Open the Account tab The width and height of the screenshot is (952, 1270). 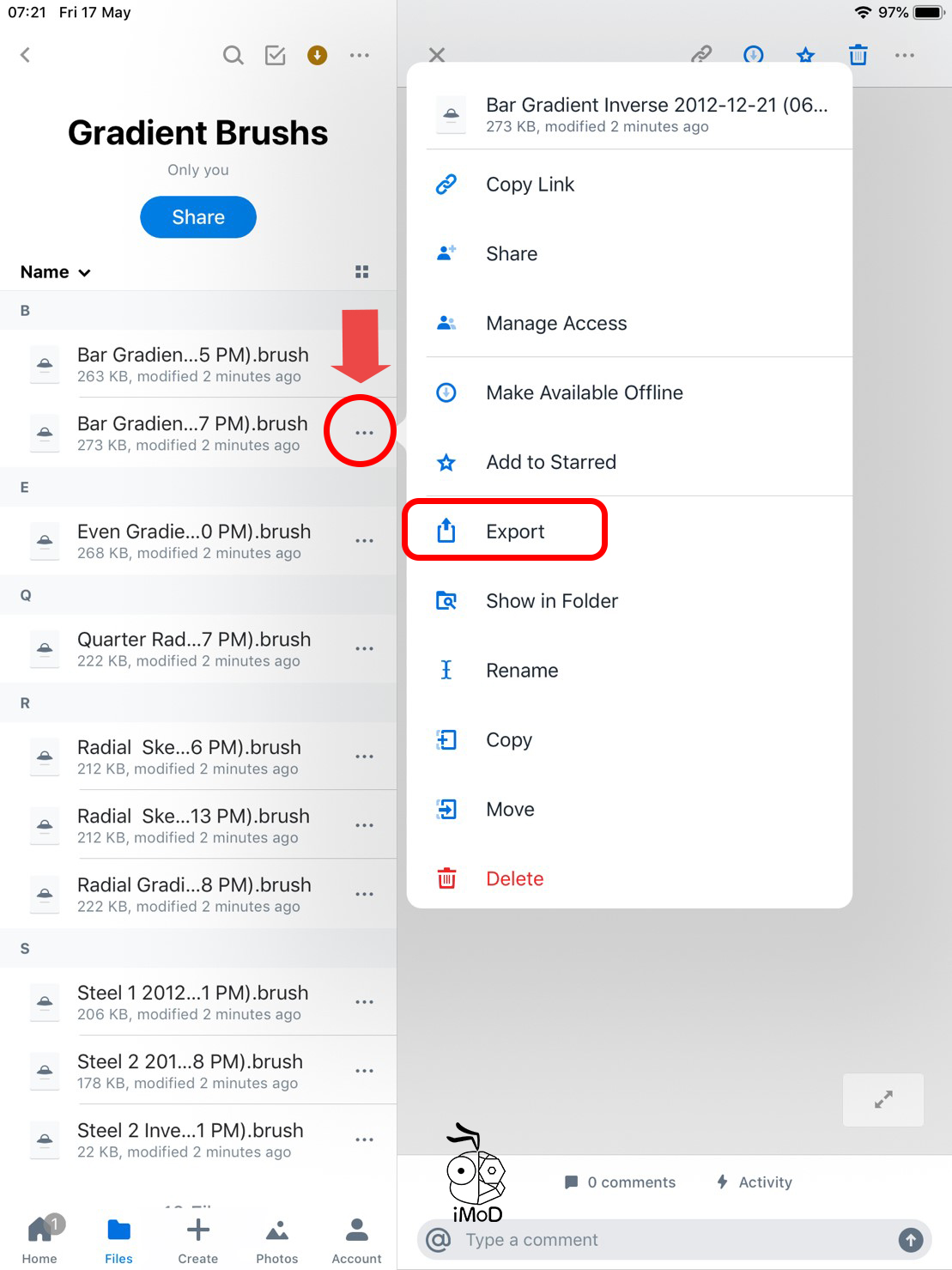(356, 1240)
